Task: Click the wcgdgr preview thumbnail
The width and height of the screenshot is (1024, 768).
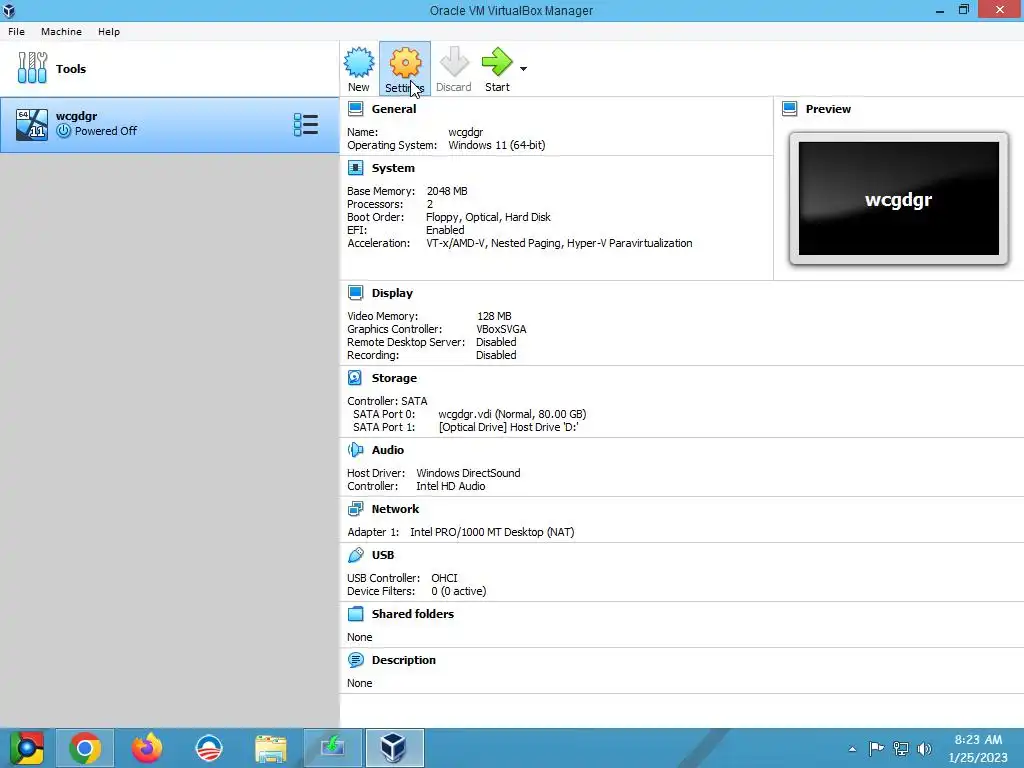Action: coord(899,199)
